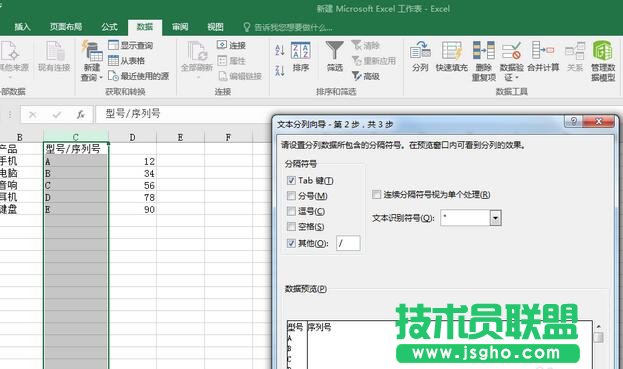Open the 审阅 (Review) ribbon tab
This screenshot has width=623, height=369.
point(180,27)
